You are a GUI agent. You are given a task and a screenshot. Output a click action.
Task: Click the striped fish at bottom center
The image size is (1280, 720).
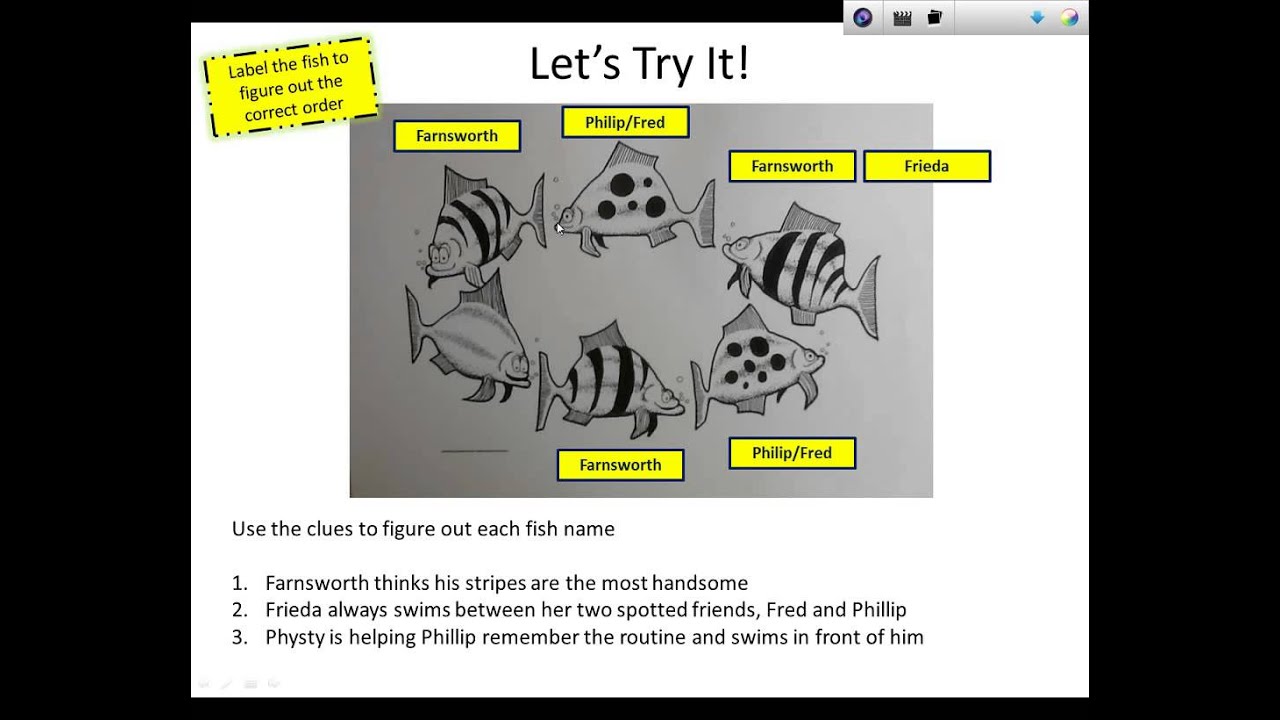point(610,380)
